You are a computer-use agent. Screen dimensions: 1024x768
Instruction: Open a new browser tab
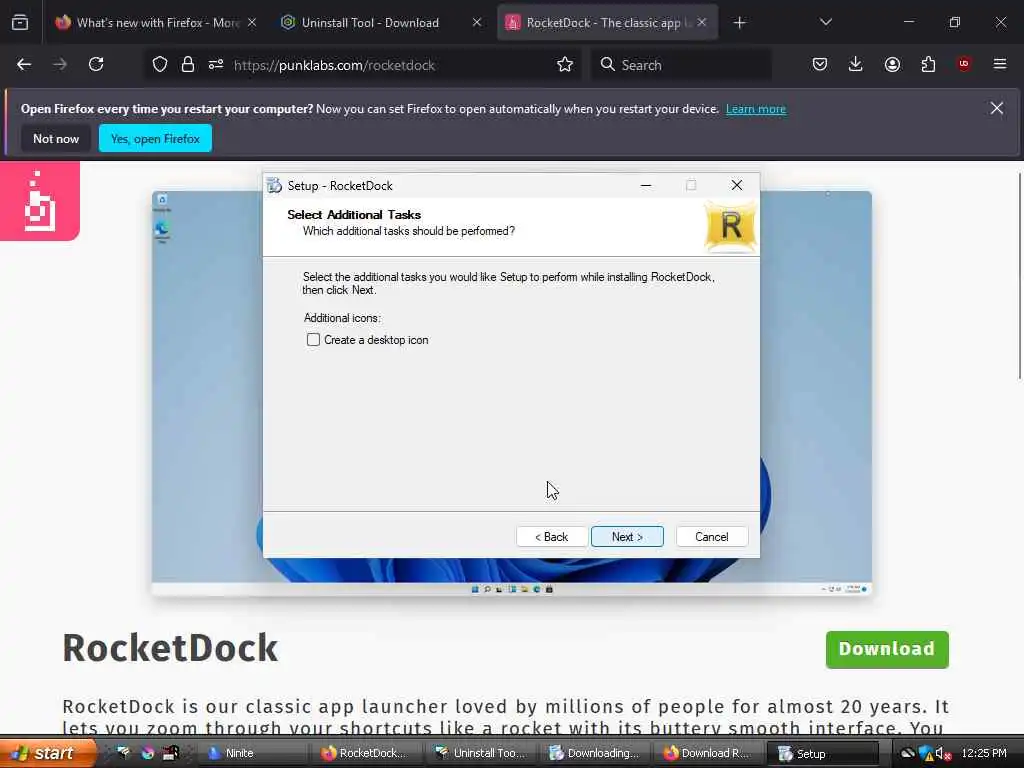(x=739, y=23)
